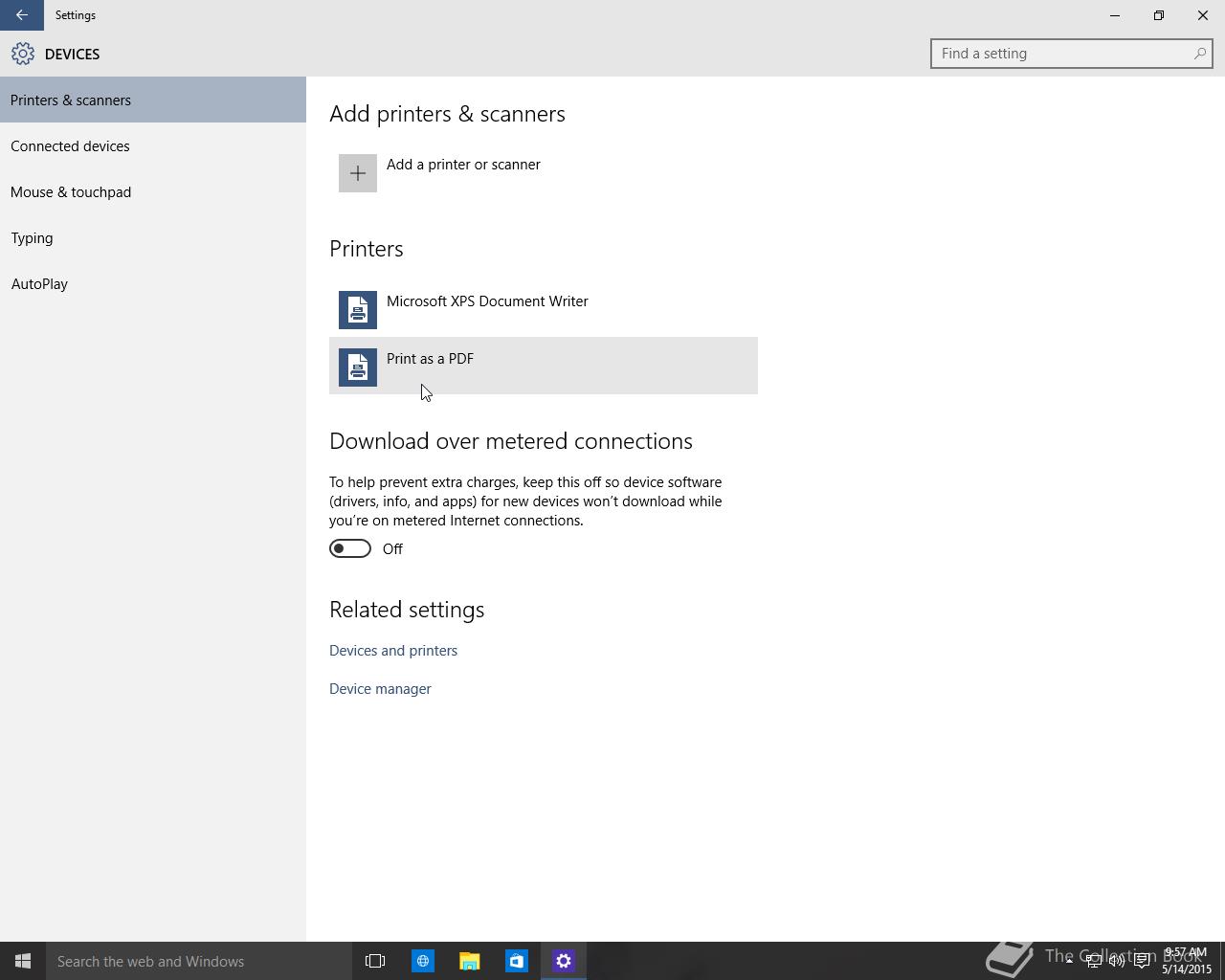
Task: Open the taskbar clock showing 9:57 AM
Action: coord(1187,961)
